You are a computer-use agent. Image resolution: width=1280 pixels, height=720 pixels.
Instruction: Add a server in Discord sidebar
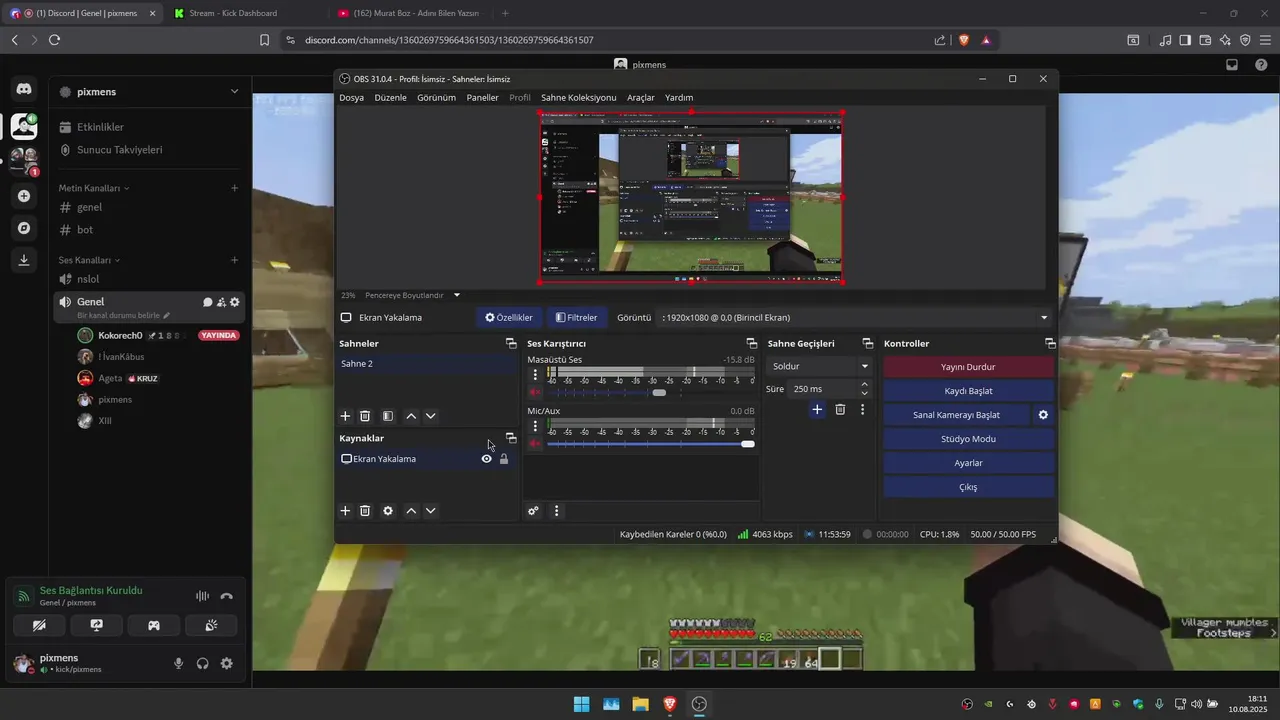click(x=24, y=196)
